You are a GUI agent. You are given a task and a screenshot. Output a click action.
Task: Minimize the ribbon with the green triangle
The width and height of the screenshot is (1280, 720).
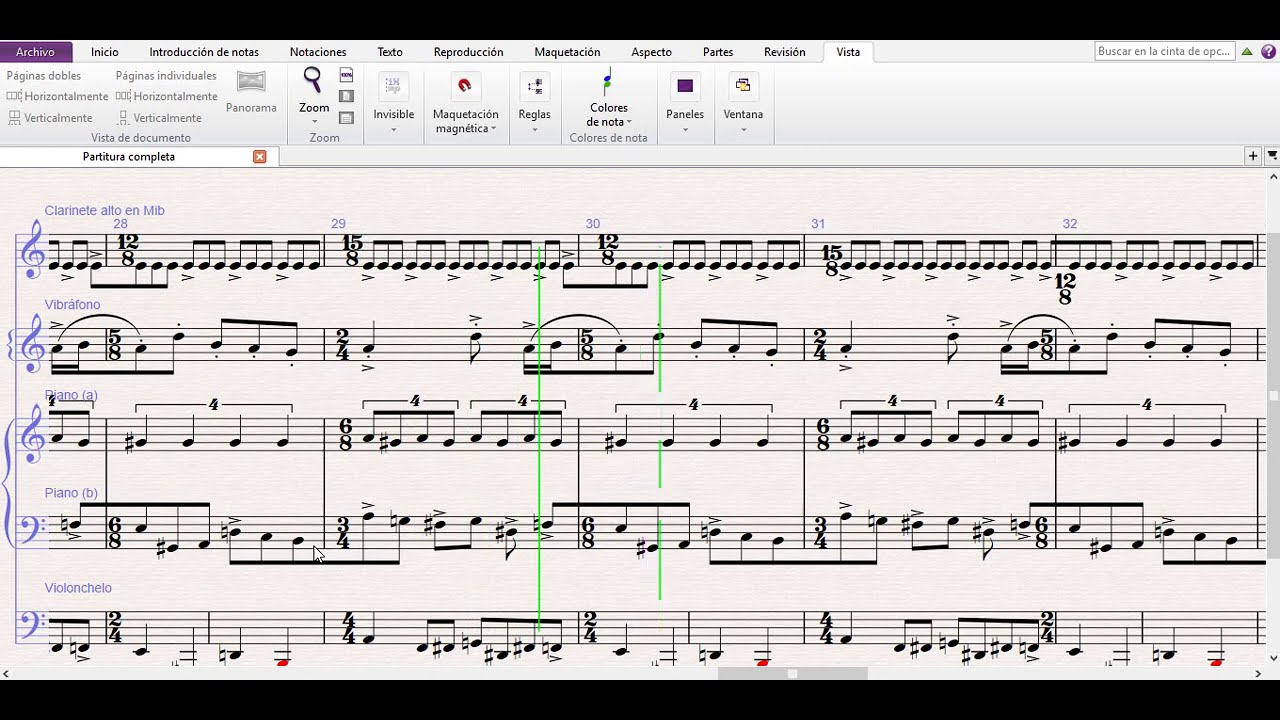[1247, 51]
